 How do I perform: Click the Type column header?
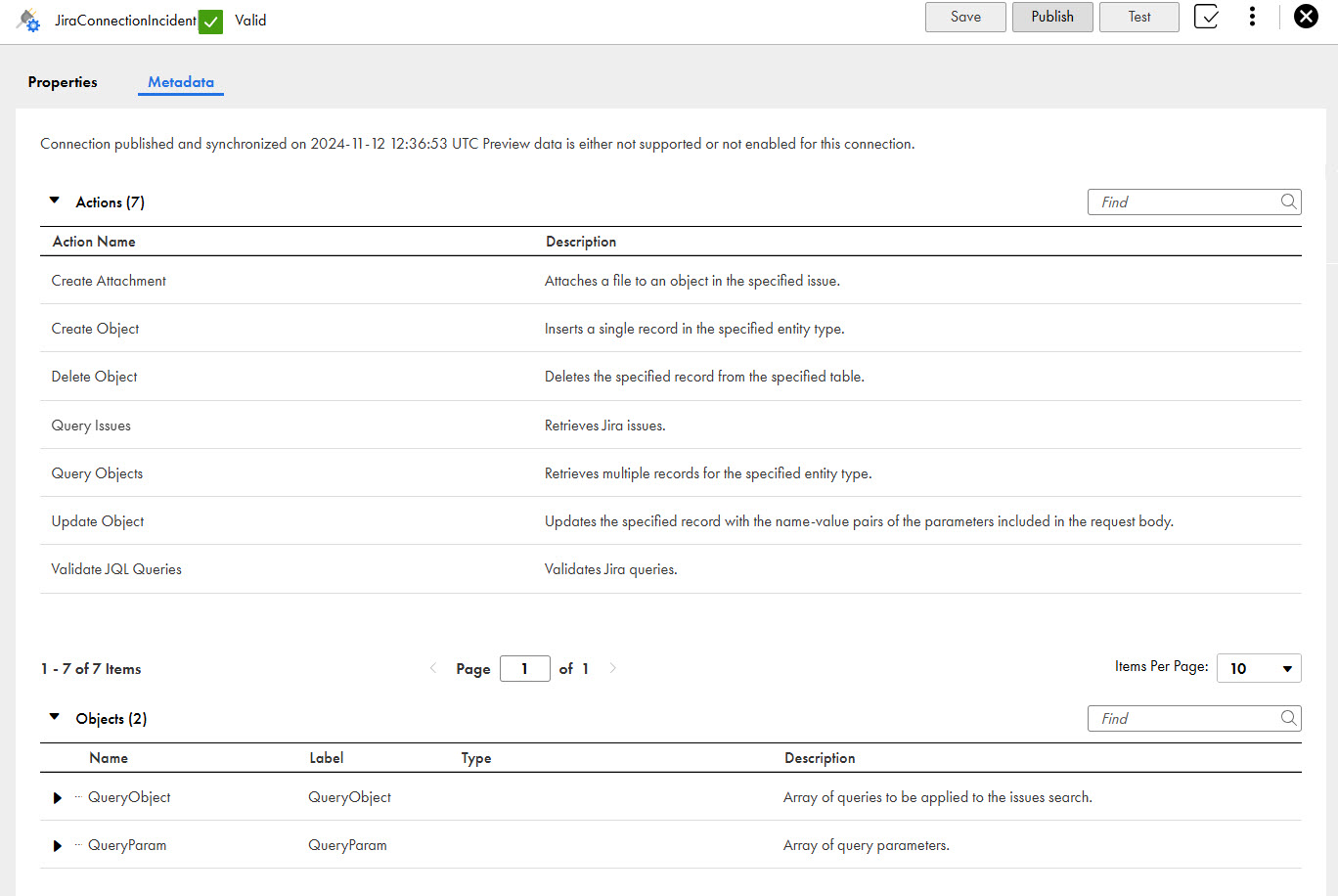point(476,758)
